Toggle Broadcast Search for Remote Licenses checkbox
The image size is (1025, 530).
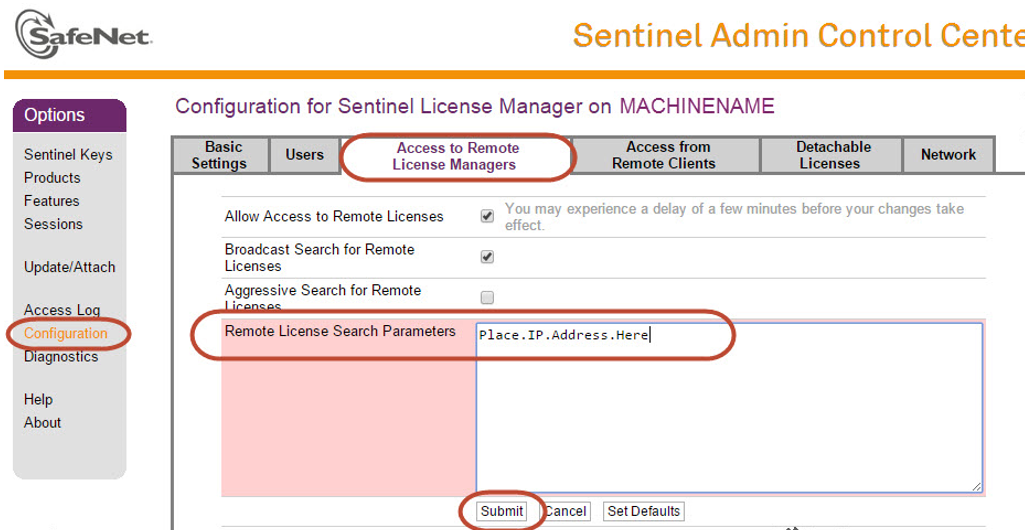pos(487,257)
